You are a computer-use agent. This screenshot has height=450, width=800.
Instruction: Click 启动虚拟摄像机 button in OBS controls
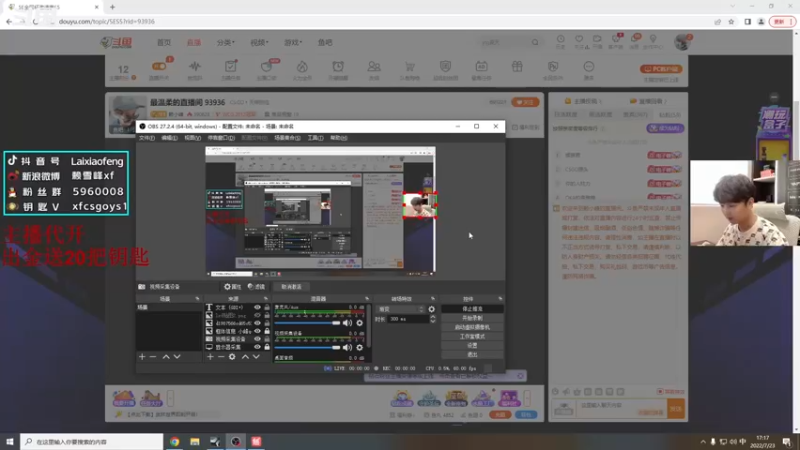pos(472,328)
